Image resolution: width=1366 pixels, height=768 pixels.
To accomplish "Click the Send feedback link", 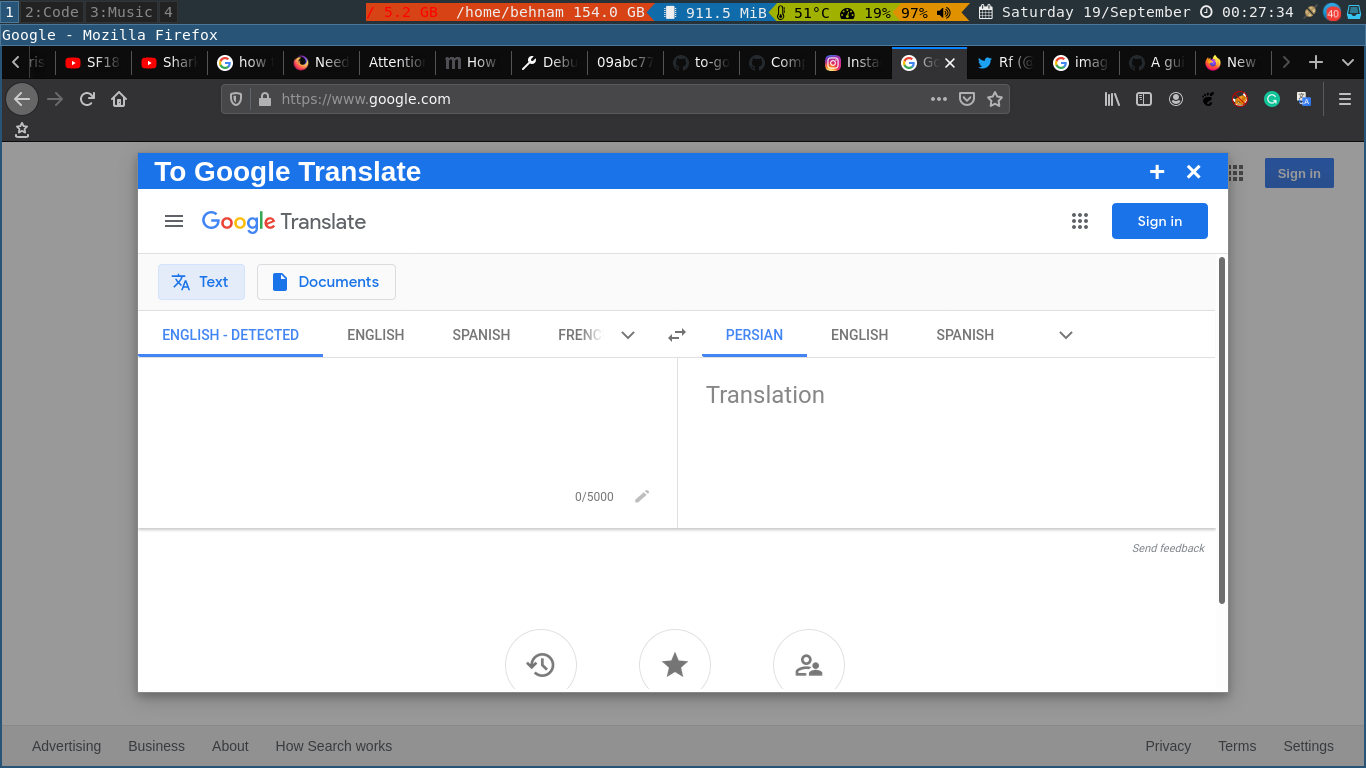I will coord(1168,548).
